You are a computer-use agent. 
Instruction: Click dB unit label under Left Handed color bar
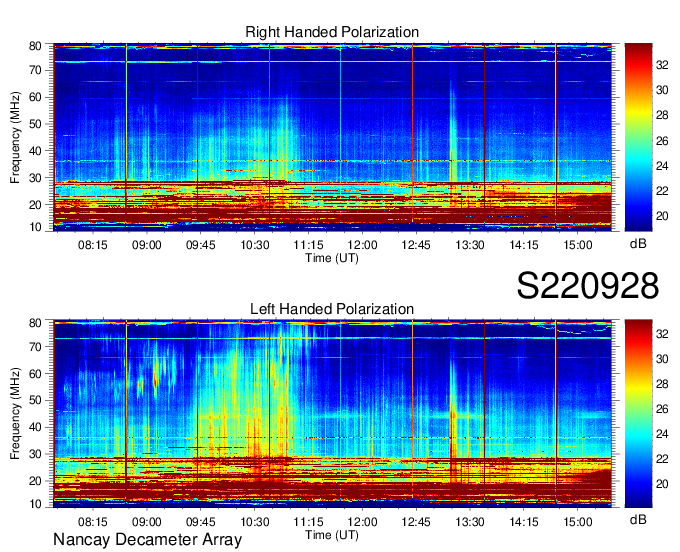pyautogui.click(x=638, y=519)
